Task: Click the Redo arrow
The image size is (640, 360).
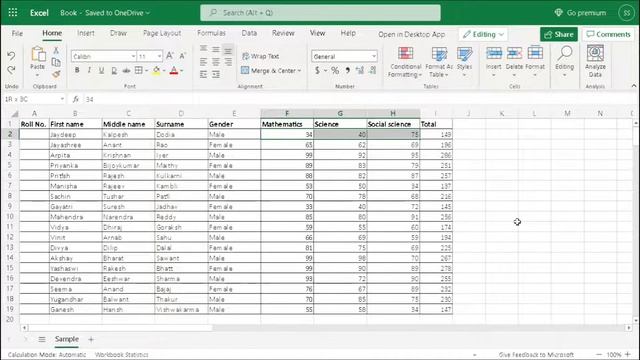Action: click(x=11, y=70)
